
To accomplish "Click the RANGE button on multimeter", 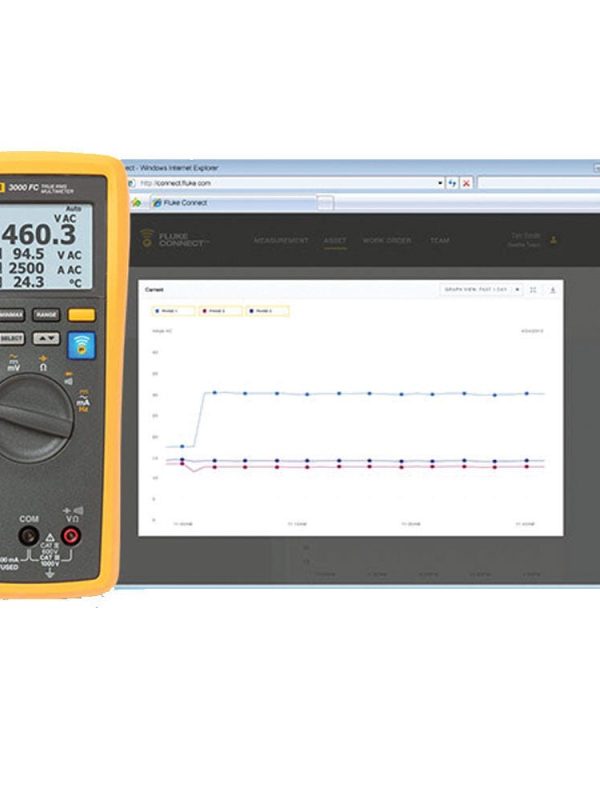I will (x=46, y=315).
